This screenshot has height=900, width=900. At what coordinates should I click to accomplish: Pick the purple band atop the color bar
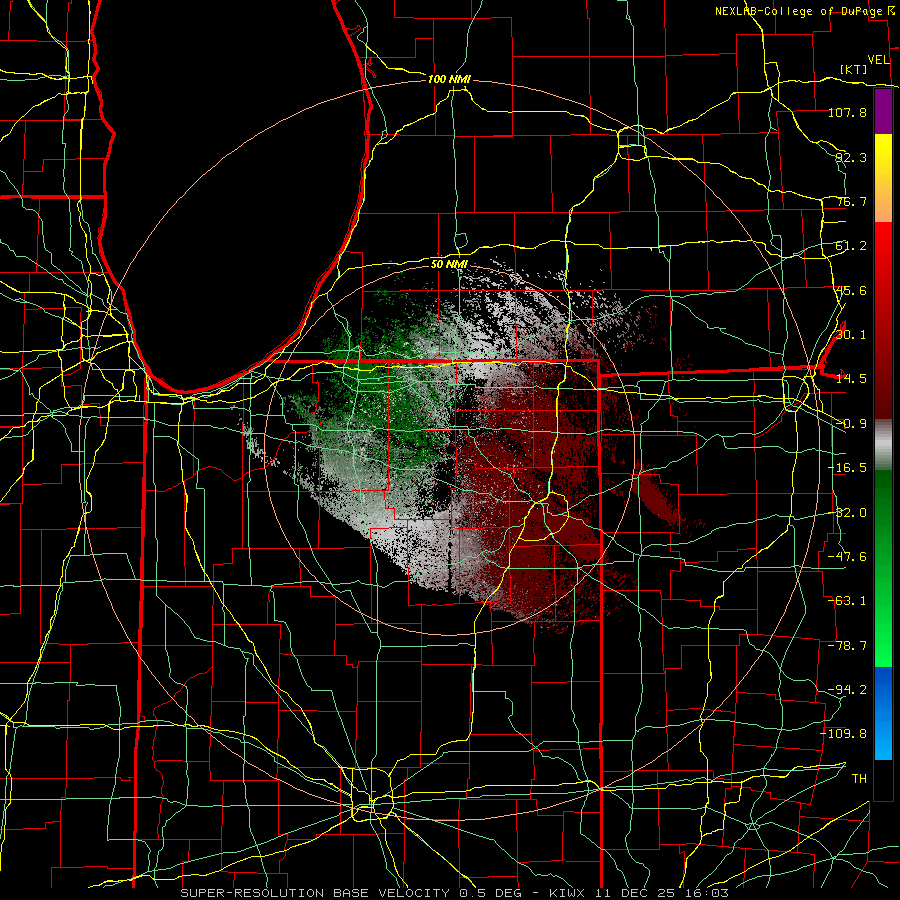coord(883,111)
